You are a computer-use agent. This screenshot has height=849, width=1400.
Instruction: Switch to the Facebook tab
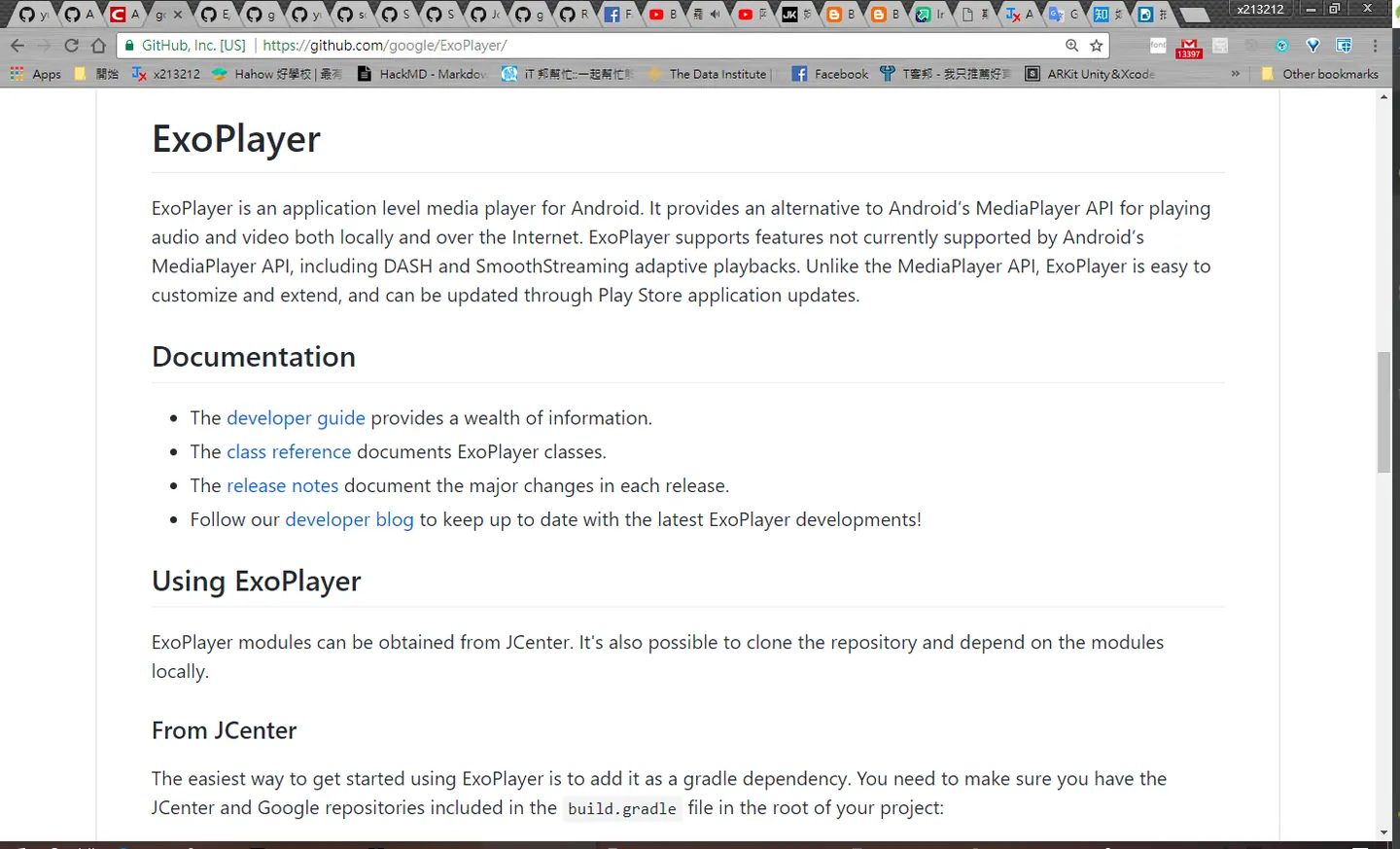[x=617, y=15]
